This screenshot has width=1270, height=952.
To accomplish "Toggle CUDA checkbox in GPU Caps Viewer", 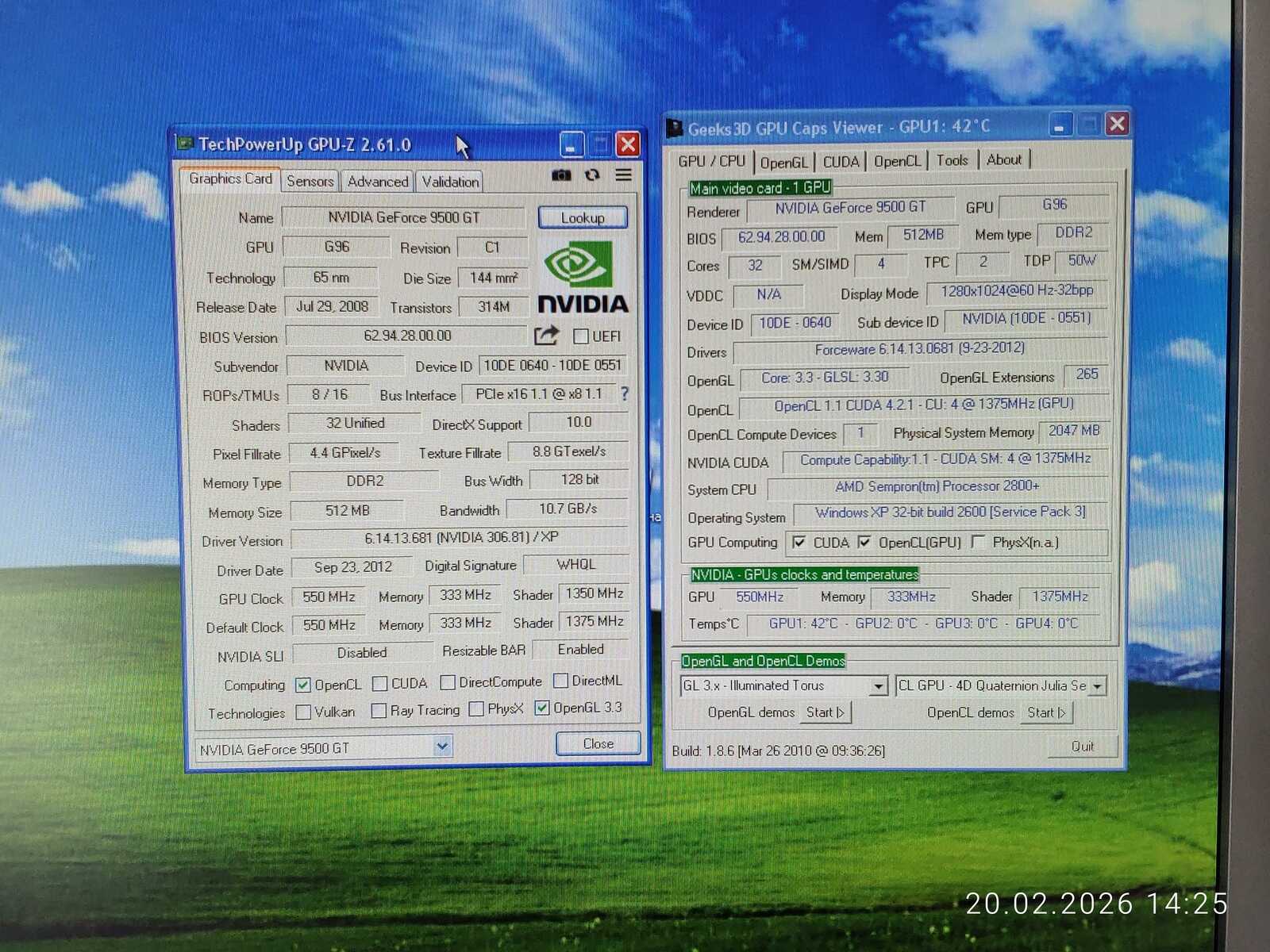I will (799, 543).
